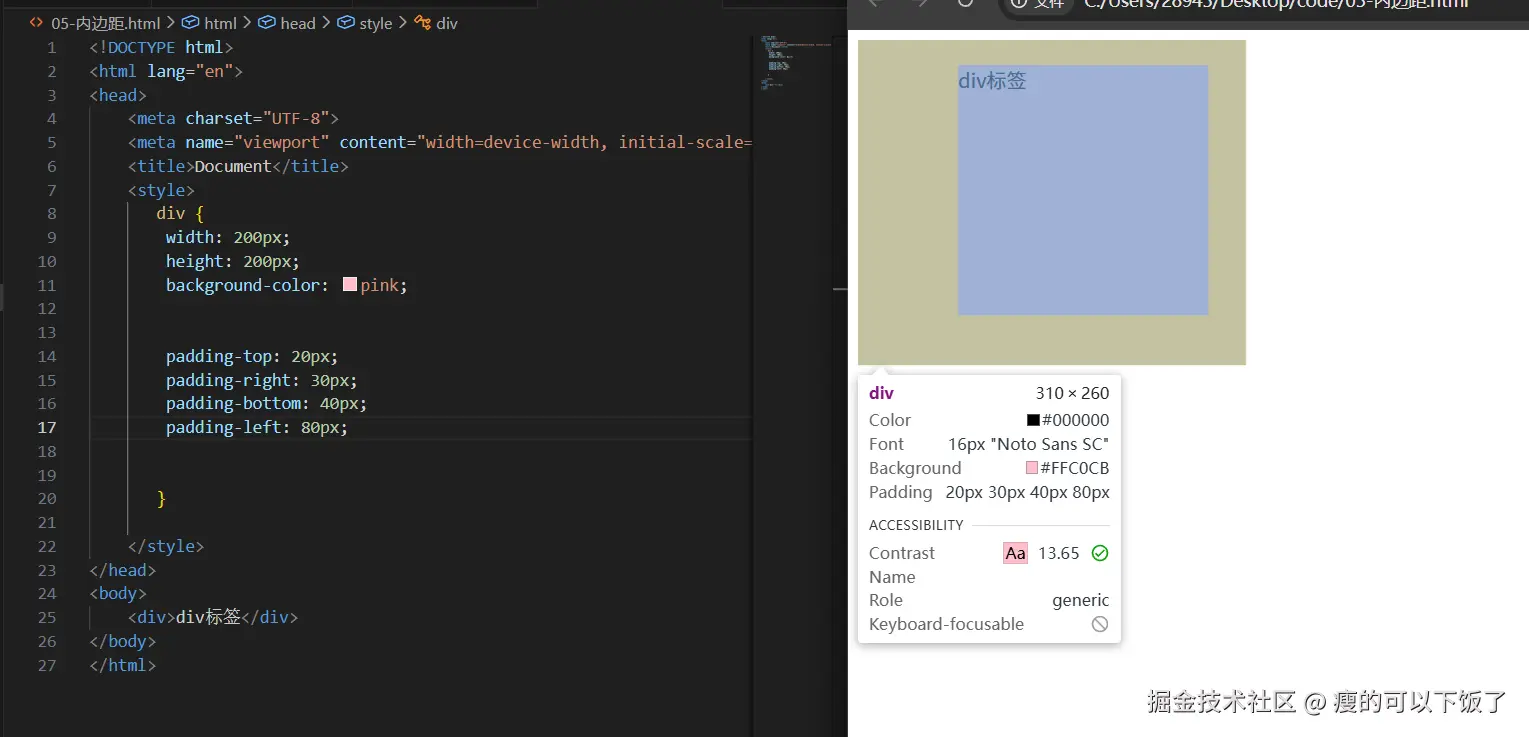The width and height of the screenshot is (1529, 737).
Task: Click the opening <body> tag line
Action: pos(118,593)
